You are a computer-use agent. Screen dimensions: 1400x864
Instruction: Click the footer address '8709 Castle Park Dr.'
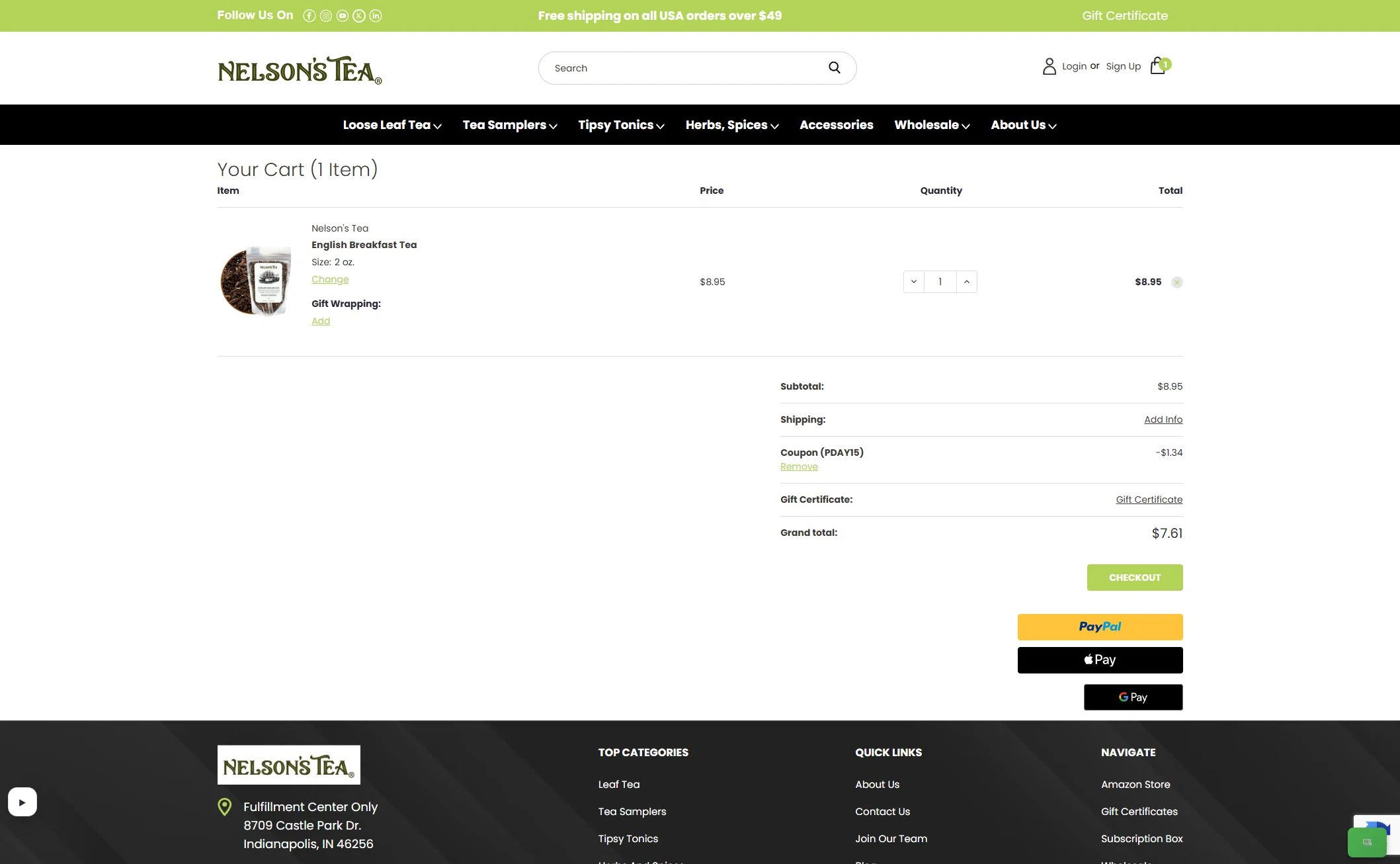(302, 826)
